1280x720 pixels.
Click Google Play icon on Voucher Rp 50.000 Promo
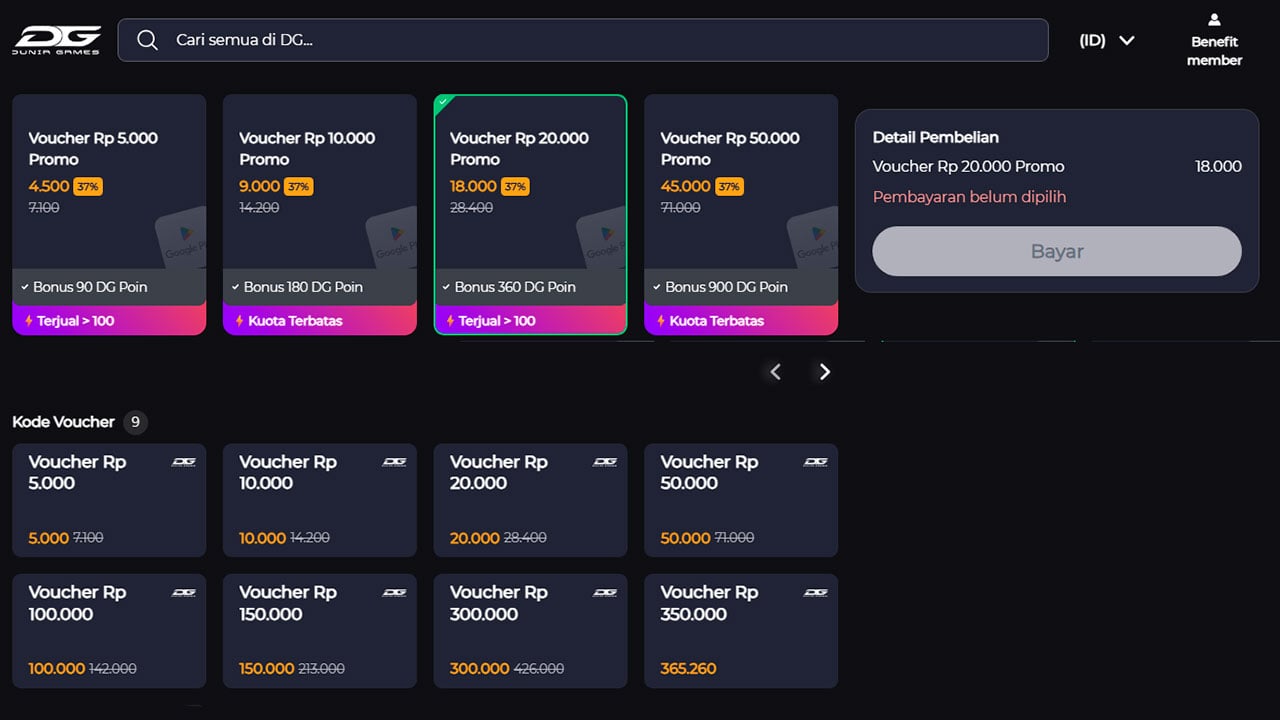[813, 238]
